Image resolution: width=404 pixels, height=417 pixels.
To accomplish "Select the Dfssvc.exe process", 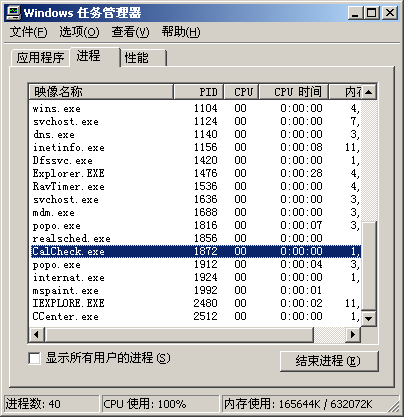I will coord(196,160).
